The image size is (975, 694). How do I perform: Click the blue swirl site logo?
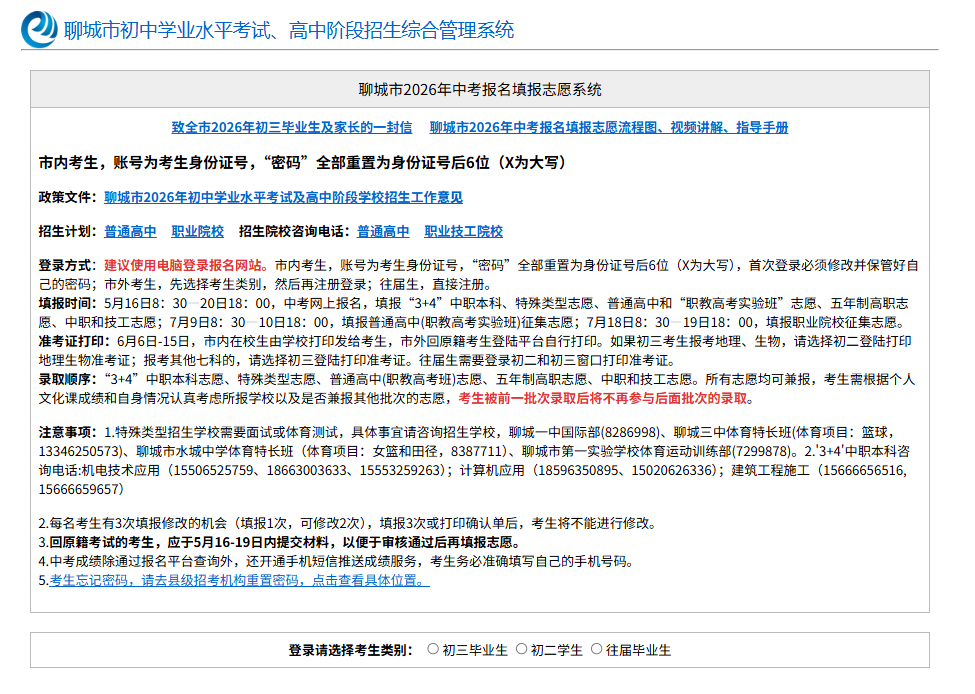tap(39, 29)
